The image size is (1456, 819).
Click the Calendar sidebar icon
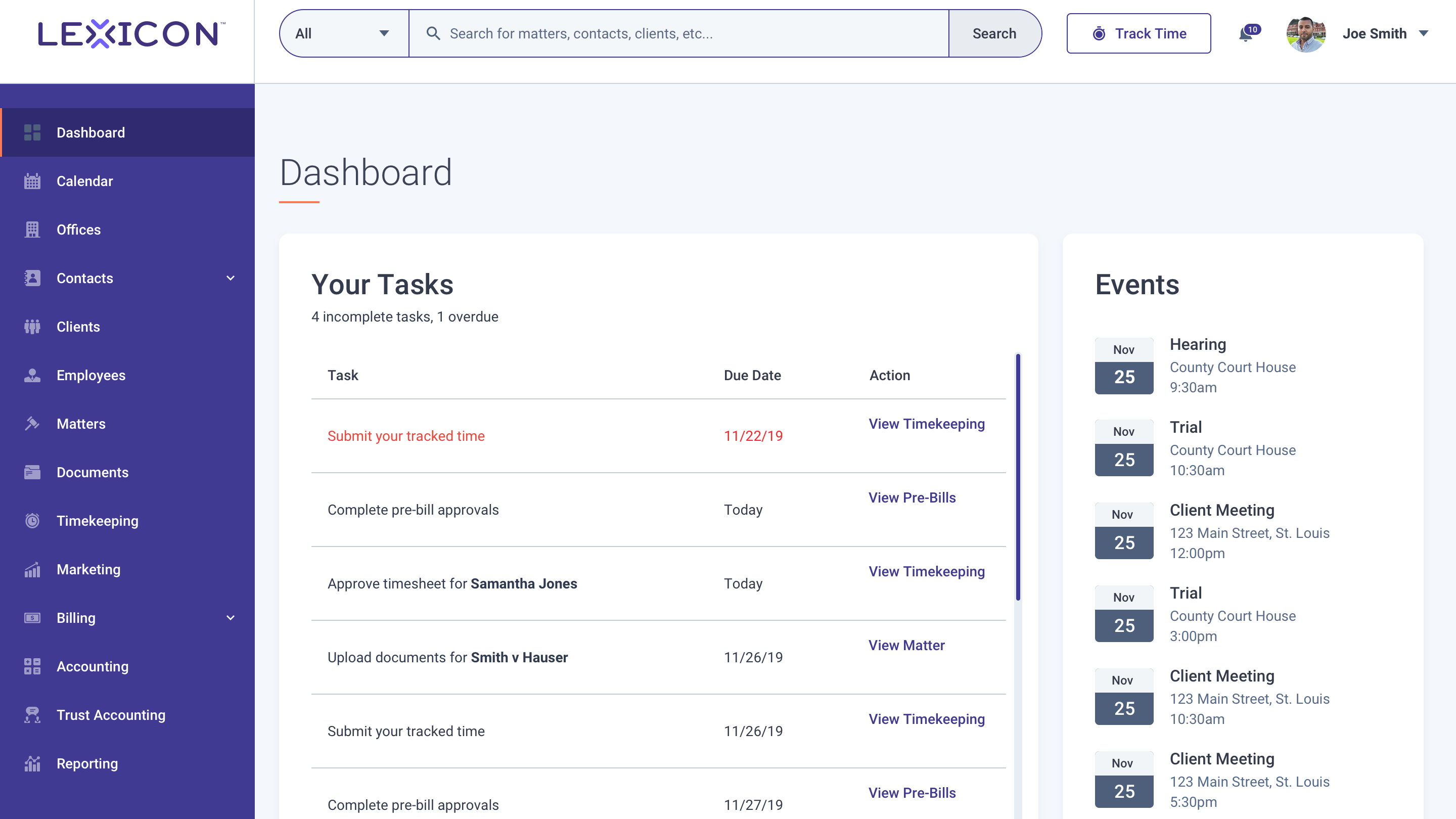pos(32,181)
